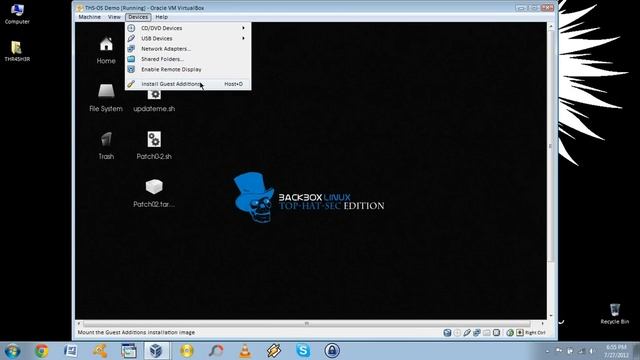This screenshot has width=640, height=360.
Task: Click hard disk activity status icon
Action: [447, 333]
